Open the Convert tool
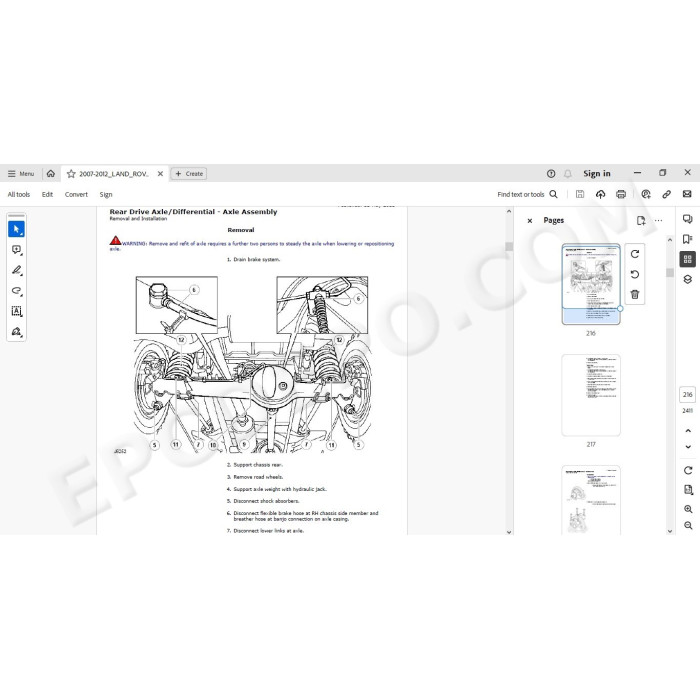 (76, 195)
